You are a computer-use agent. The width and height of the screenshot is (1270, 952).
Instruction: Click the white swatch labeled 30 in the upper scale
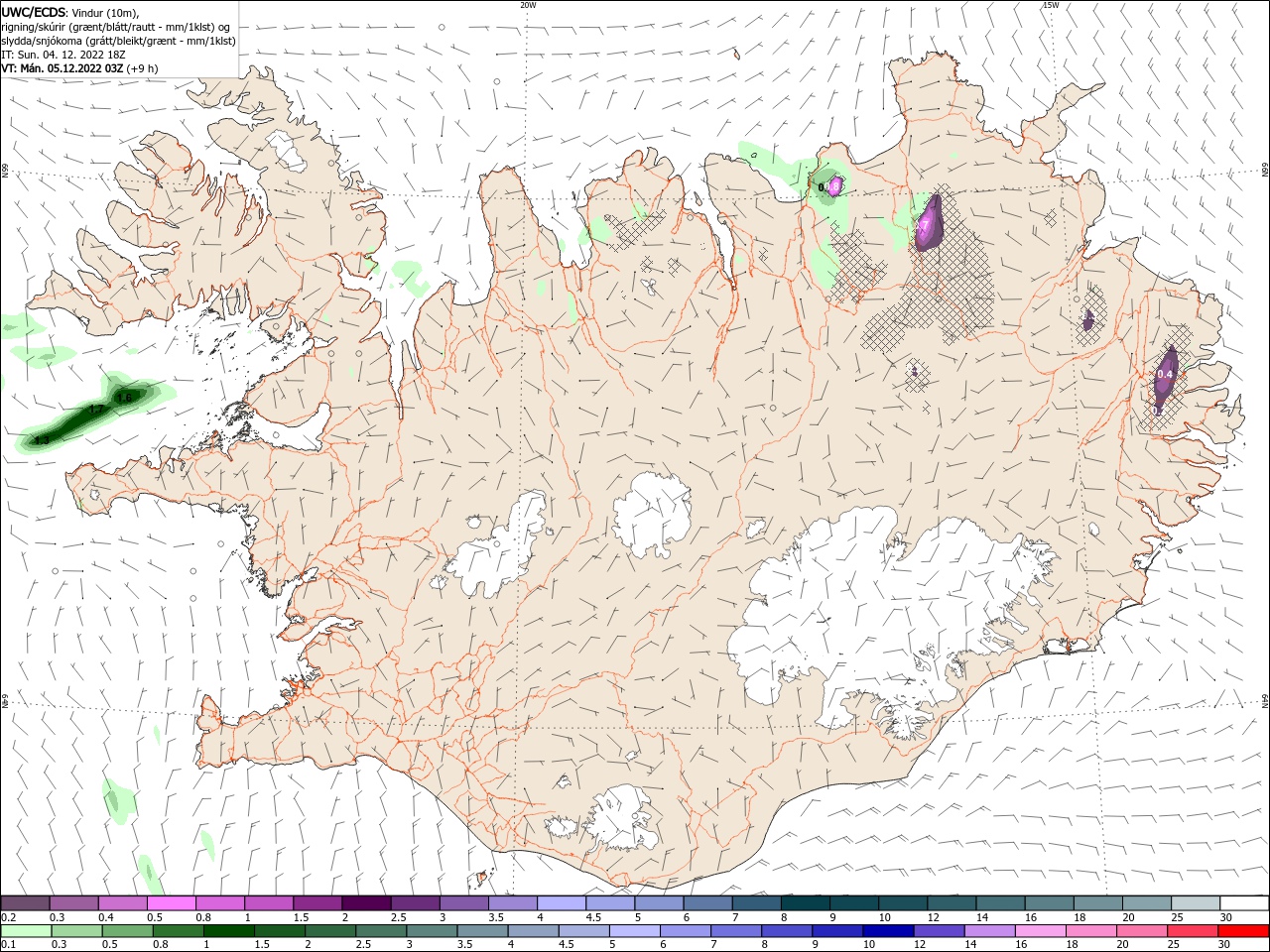coord(1243,903)
